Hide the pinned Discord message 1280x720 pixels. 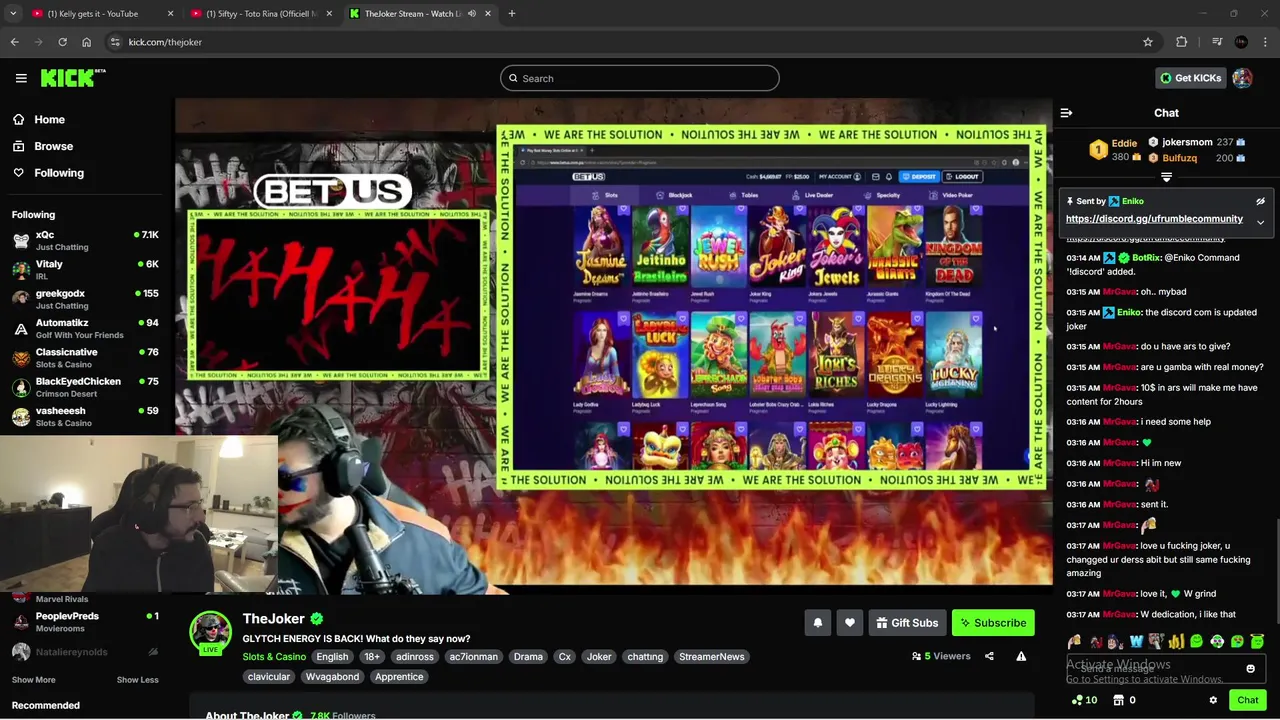coord(1260,201)
